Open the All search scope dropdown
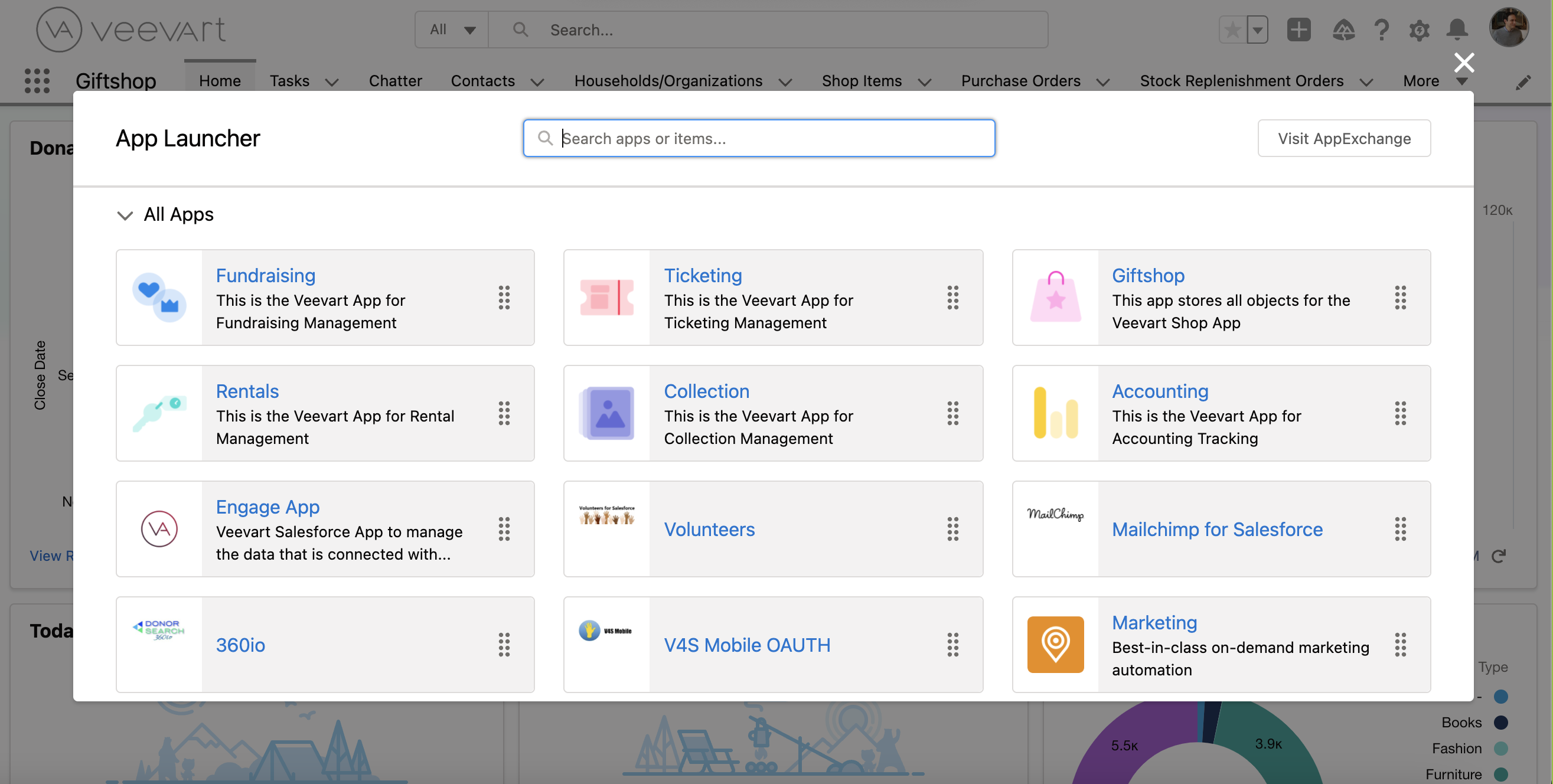This screenshot has width=1553, height=784. pos(452,30)
